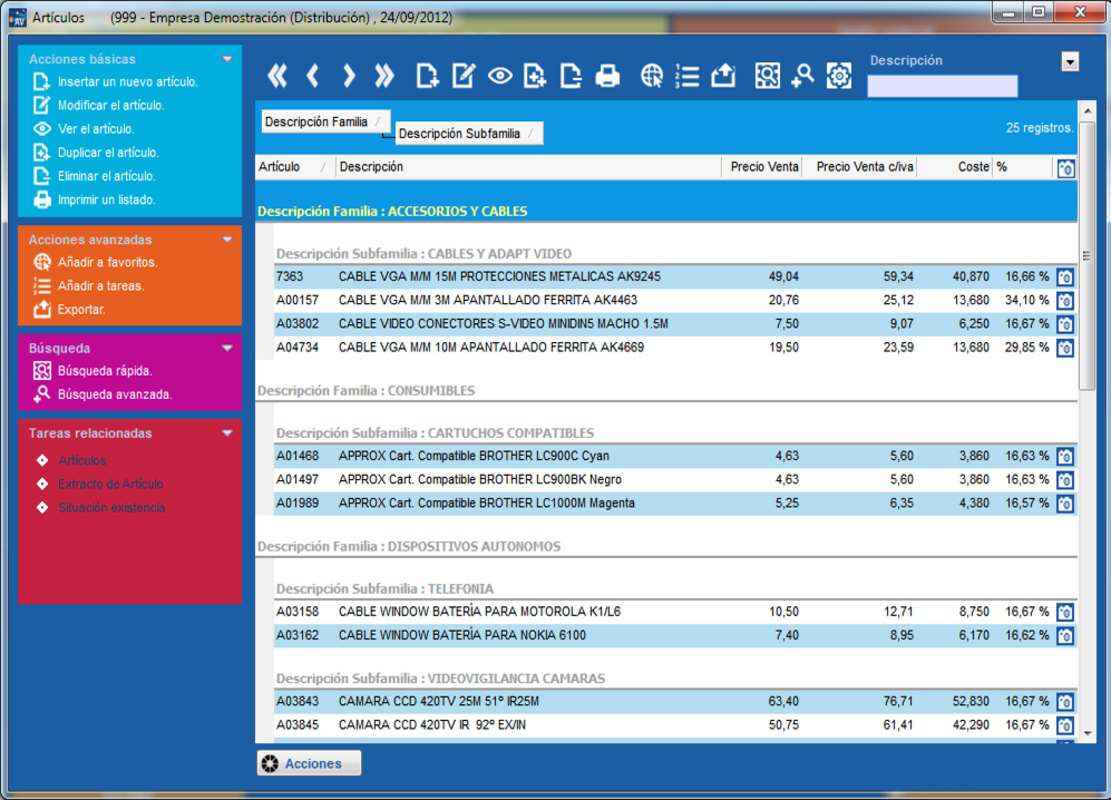Click the new article toolbar icon
The width and height of the screenshot is (1111, 800).
pos(427,75)
